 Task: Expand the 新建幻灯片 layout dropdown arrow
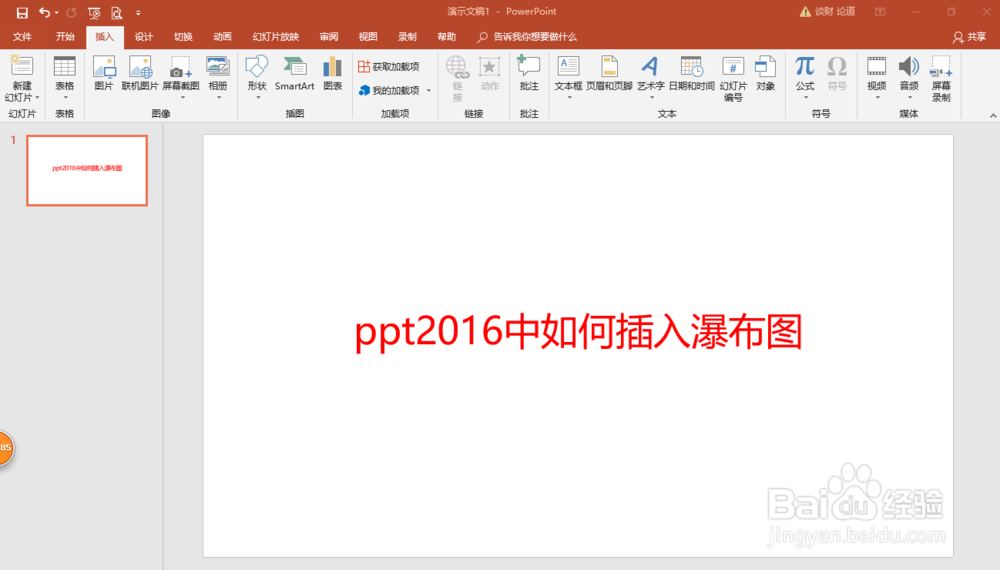point(37,98)
